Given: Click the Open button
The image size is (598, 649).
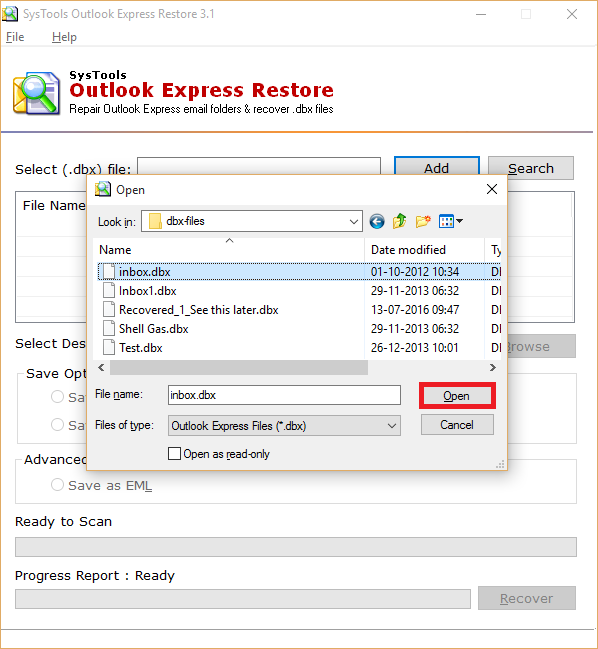Looking at the screenshot, I should click(457, 396).
